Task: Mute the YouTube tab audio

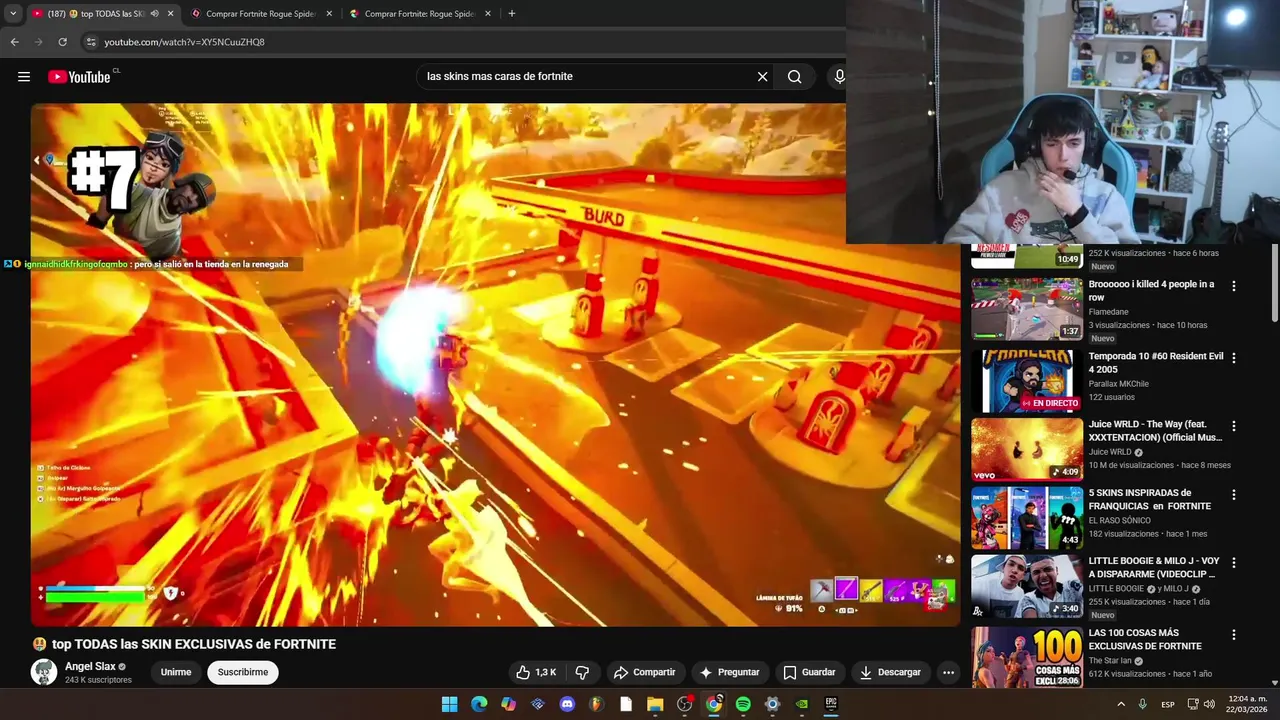Action: coord(154,14)
